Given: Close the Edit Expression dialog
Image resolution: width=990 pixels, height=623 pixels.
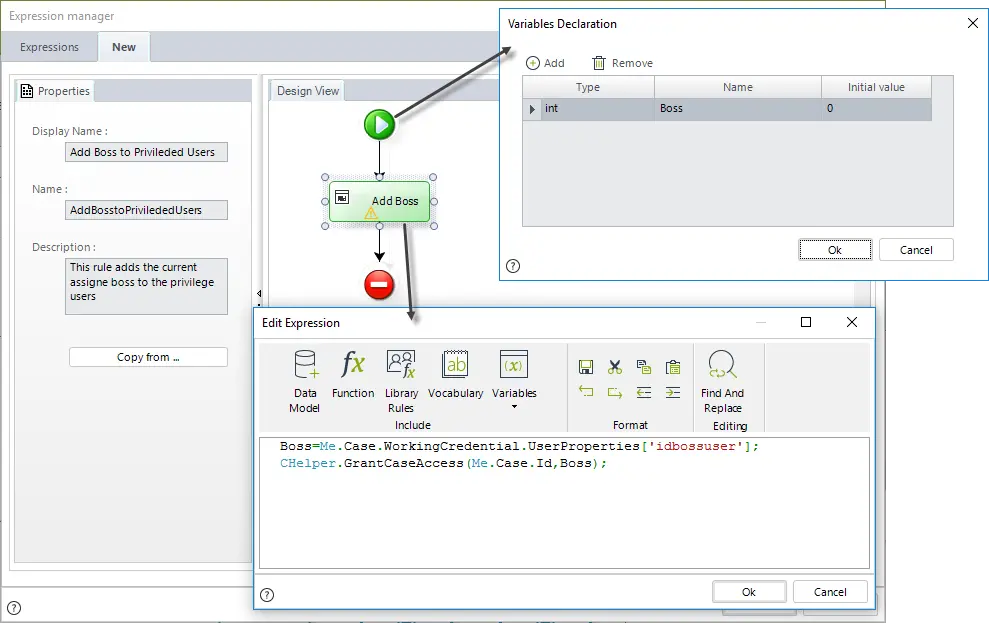Looking at the screenshot, I should (852, 323).
